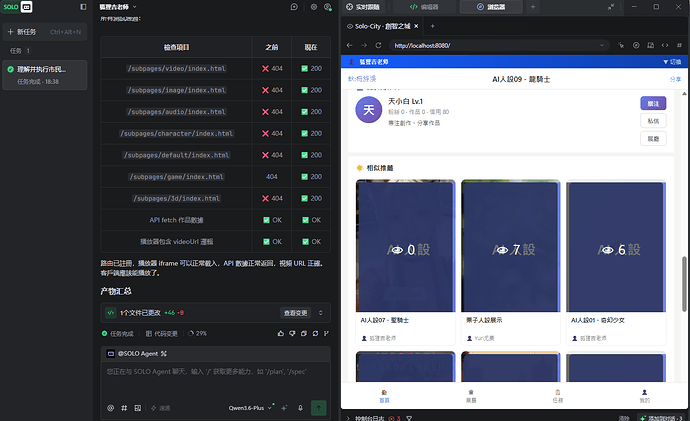
Task: Click the @SOLO Agent mention chip
Action: [x=137, y=354]
